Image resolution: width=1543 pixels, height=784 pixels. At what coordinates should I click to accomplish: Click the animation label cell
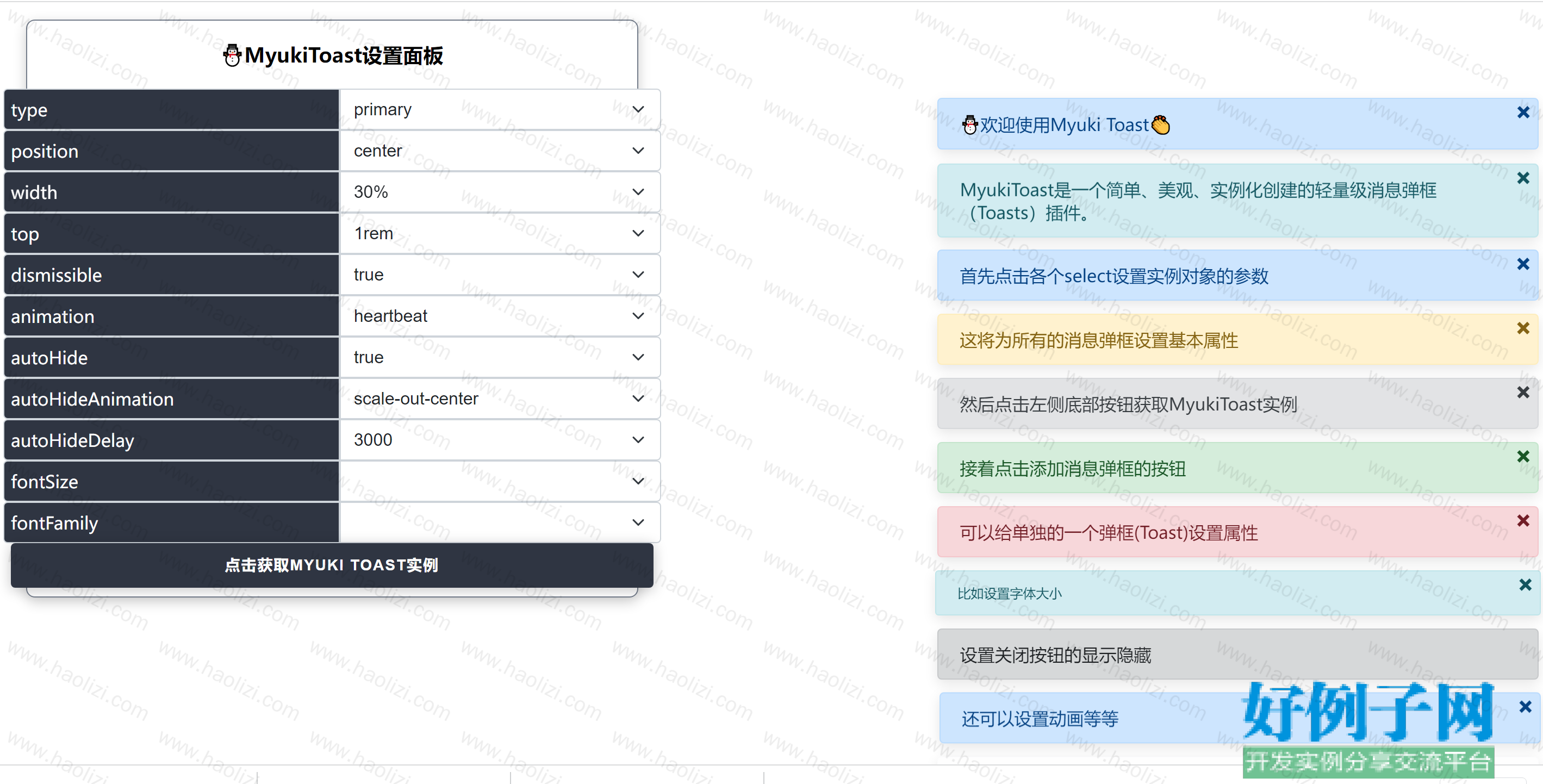coord(171,316)
